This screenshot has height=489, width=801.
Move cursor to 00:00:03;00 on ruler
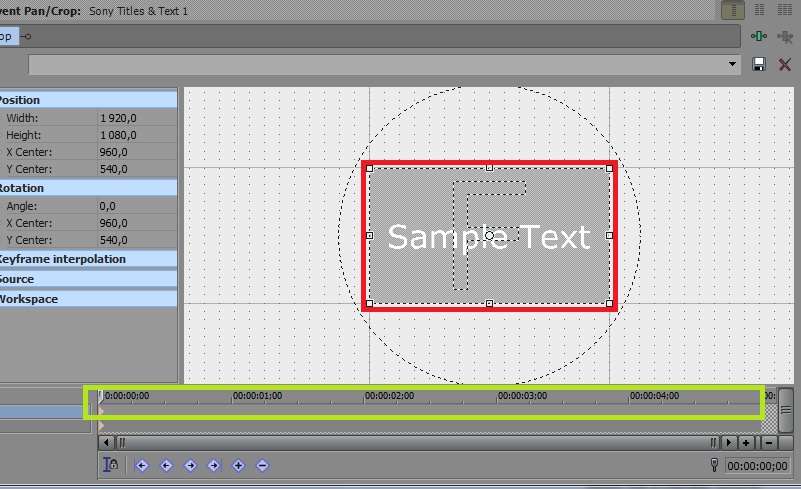522,396
